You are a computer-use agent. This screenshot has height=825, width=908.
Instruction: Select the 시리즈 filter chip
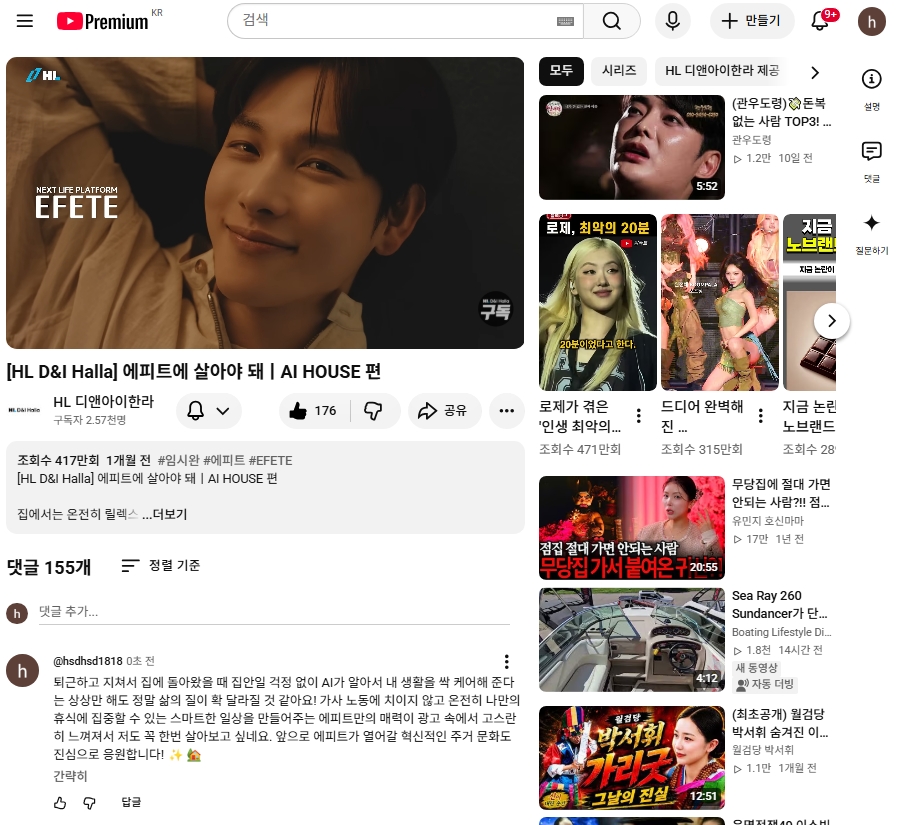coord(619,71)
